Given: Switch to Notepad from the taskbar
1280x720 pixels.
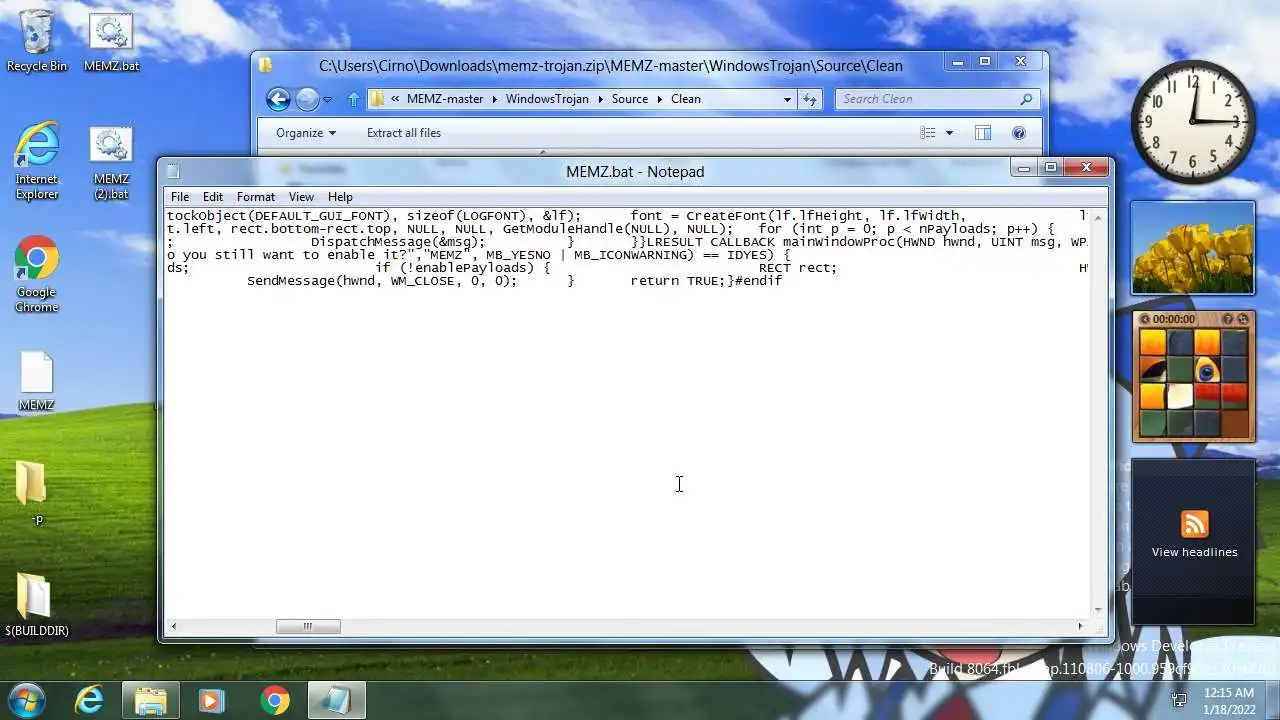Looking at the screenshot, I should (x=336, y=701).
